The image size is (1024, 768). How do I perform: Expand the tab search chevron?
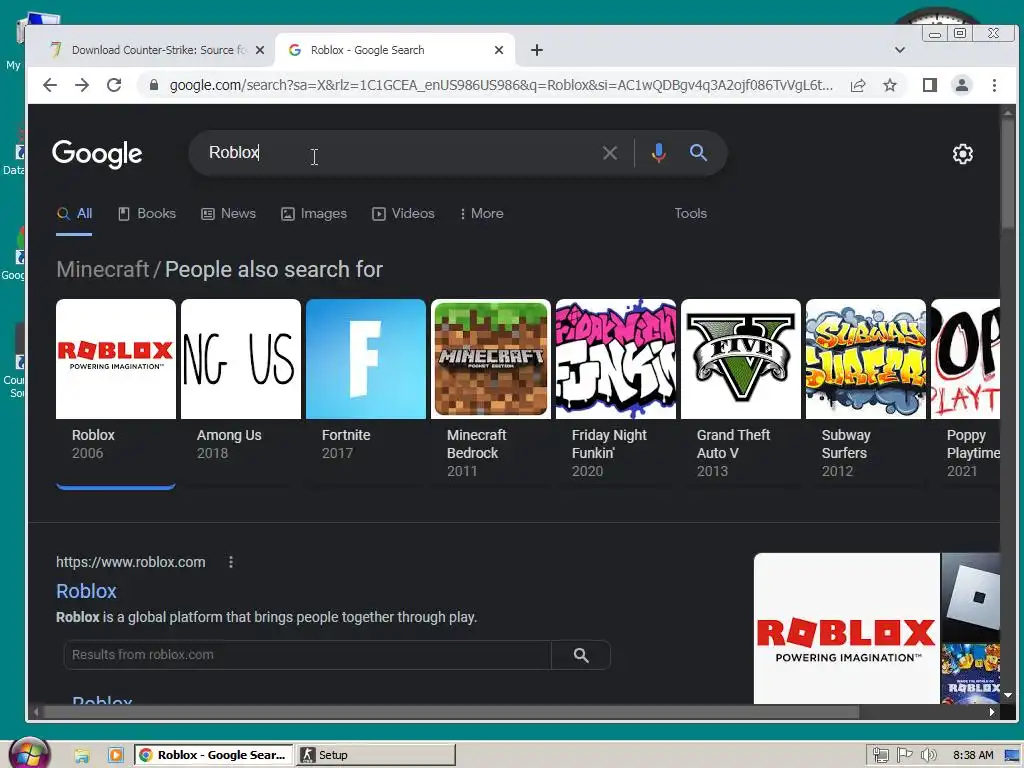[x=900, y=50]
